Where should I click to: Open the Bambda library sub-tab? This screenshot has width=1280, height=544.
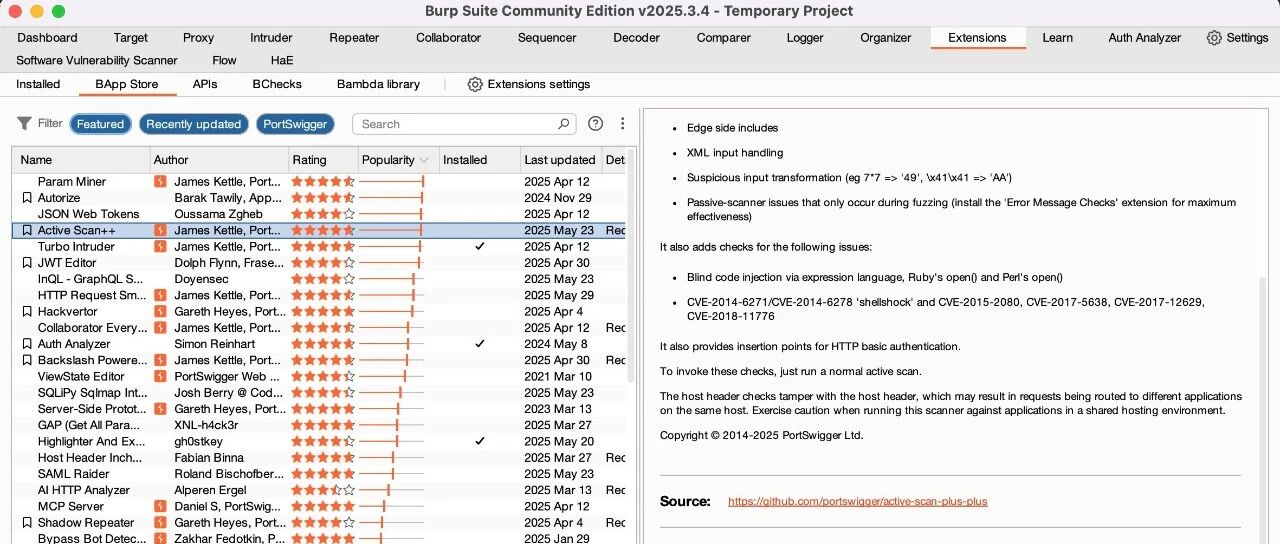pos(378,84)
